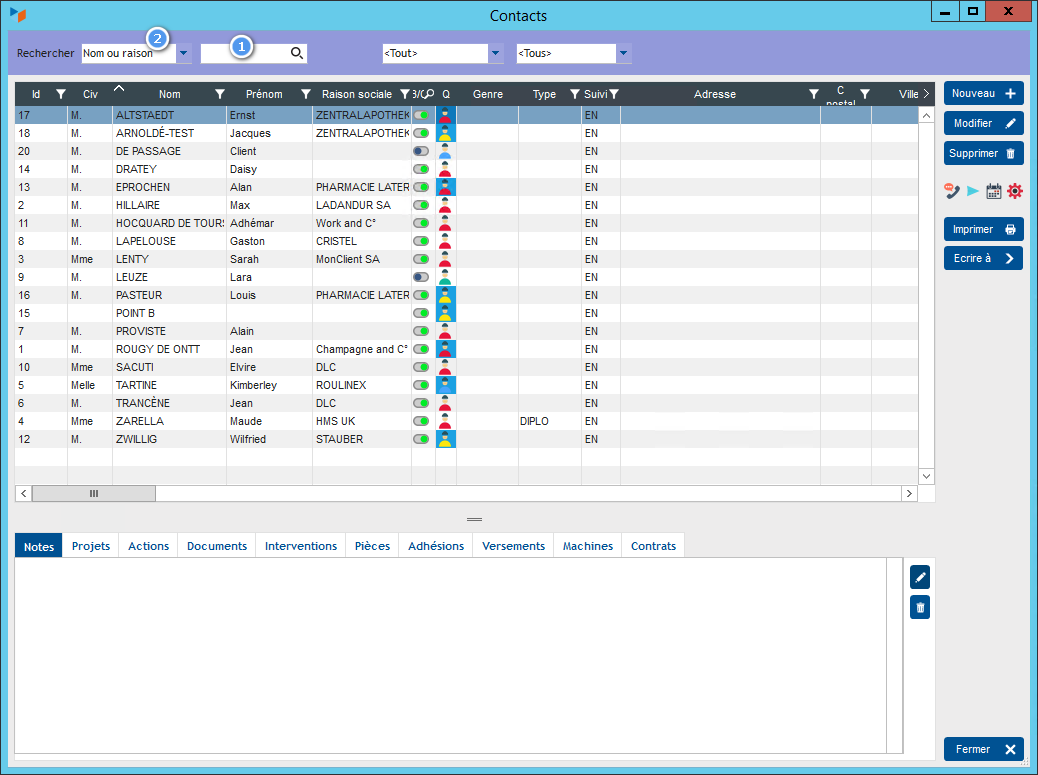1038x775 pixels.
Task: Toggle the switch for LEUZE row
Action: [421, 277]
